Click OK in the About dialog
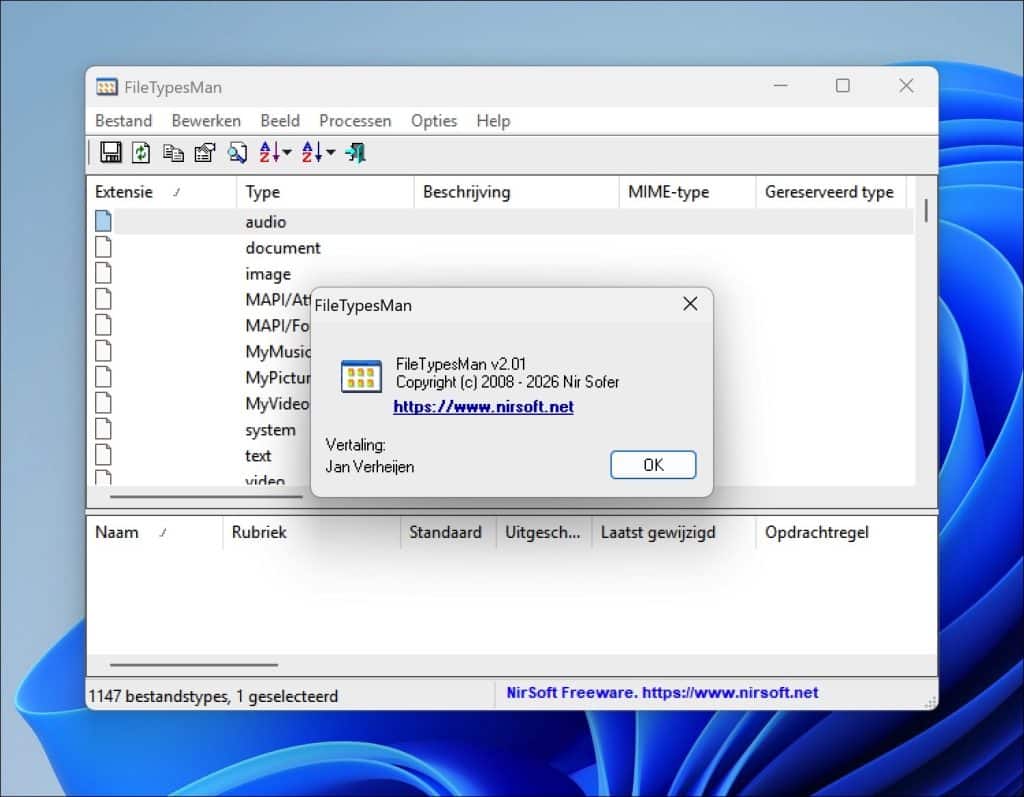Viewport: 1024px width, 797px height. click(653, 464)
